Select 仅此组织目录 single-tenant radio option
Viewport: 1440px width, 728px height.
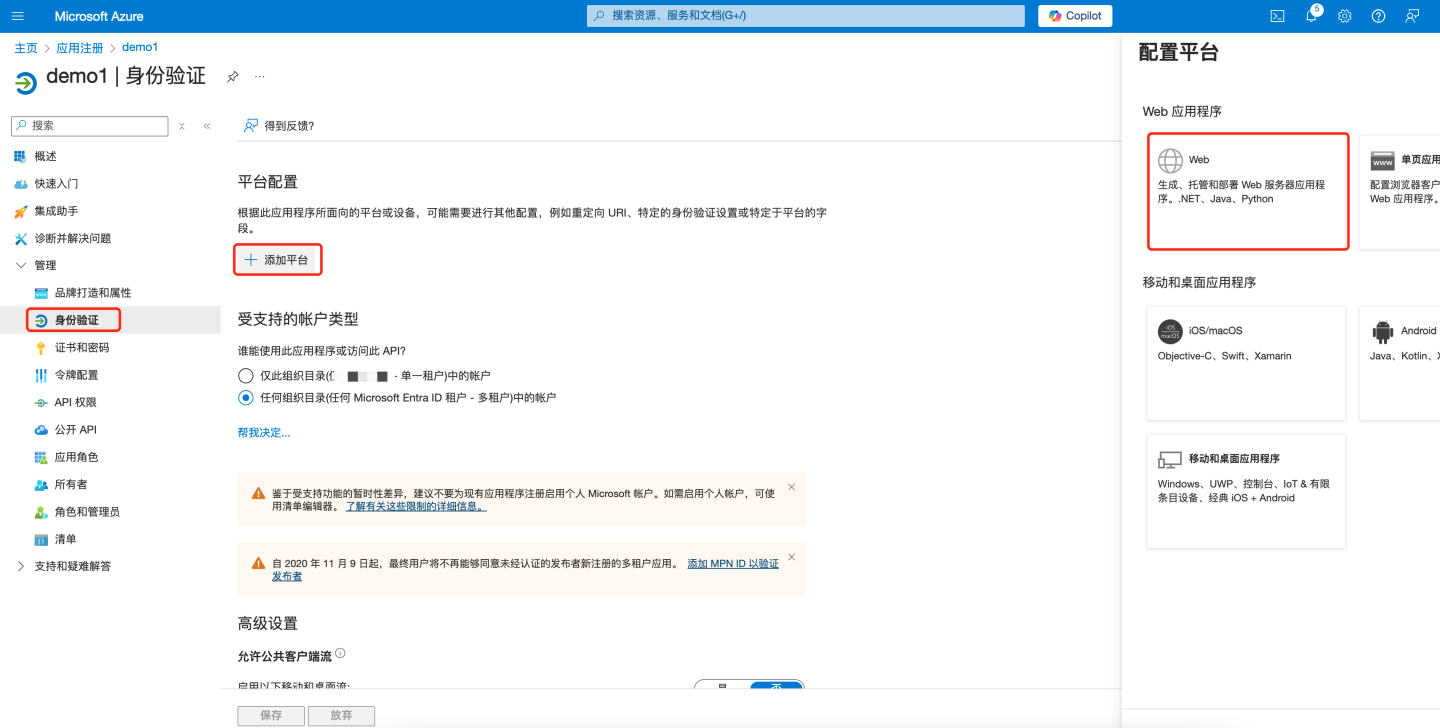click(x=246, y=376)
